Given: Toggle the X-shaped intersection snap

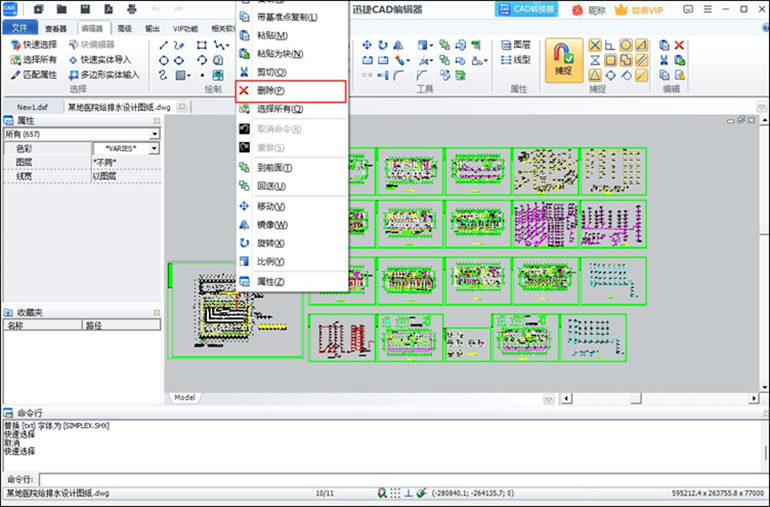Looking at the screenshot, I should [x=595, y=46].
